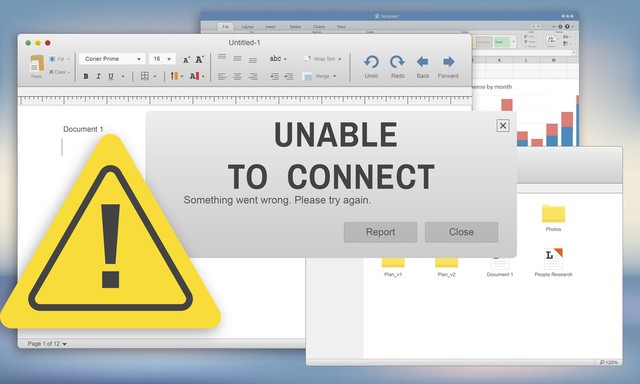Switch to the Layout tab in spreadsheet
Viewport: 640px width, 384px height.
(x=248, y=27)
